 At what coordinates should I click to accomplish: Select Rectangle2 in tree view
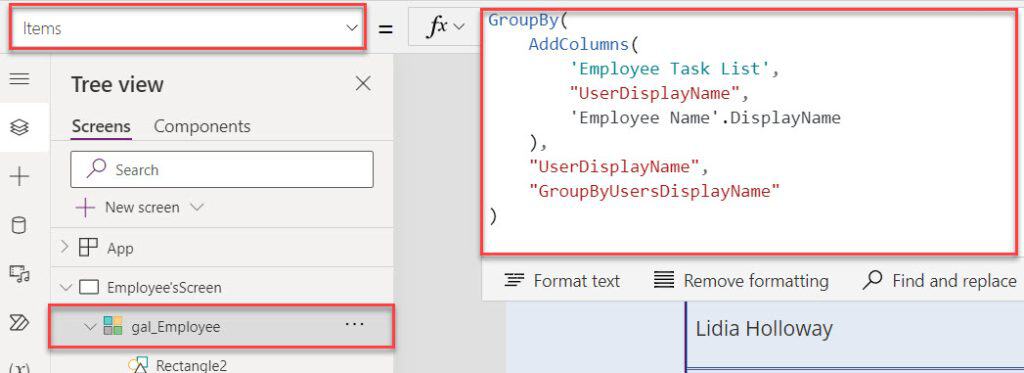pyautogui.click(x=191, y=365)
